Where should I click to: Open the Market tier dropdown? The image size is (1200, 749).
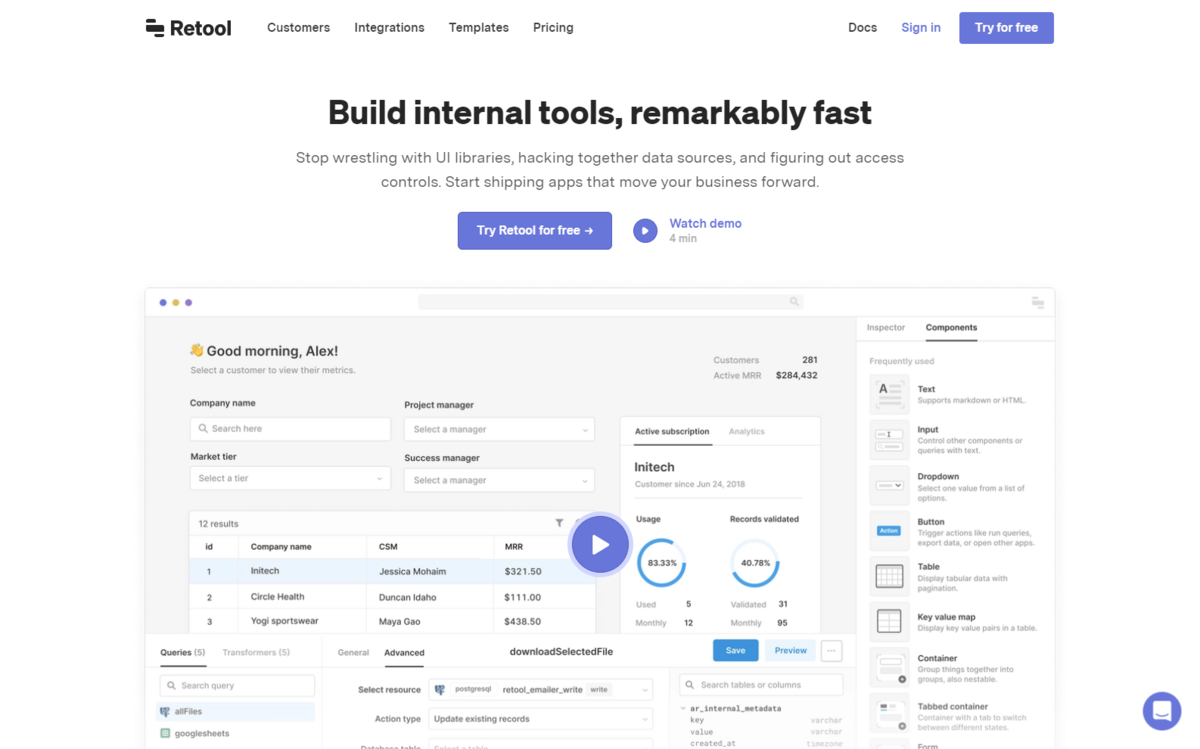[290, 478]
